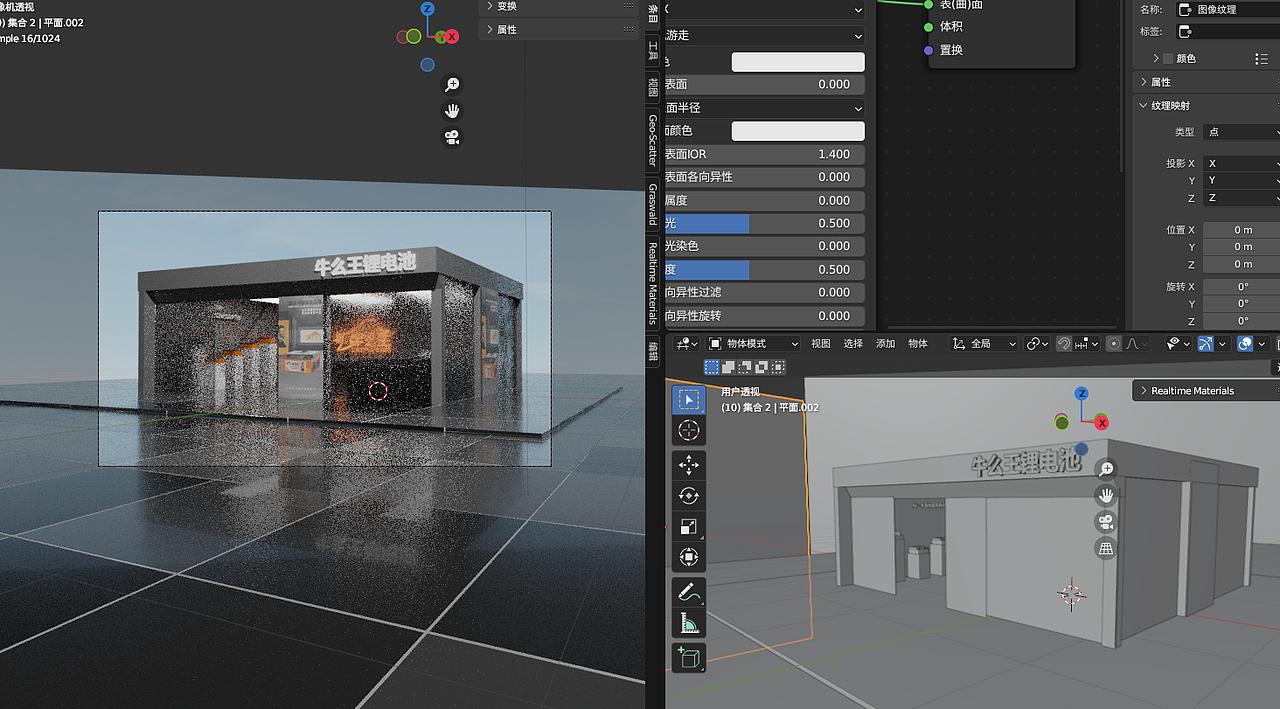This screenshot has height=709, width=1280.
Task: Open the snap settings dropdown
Action: (x=1087, y=343)
